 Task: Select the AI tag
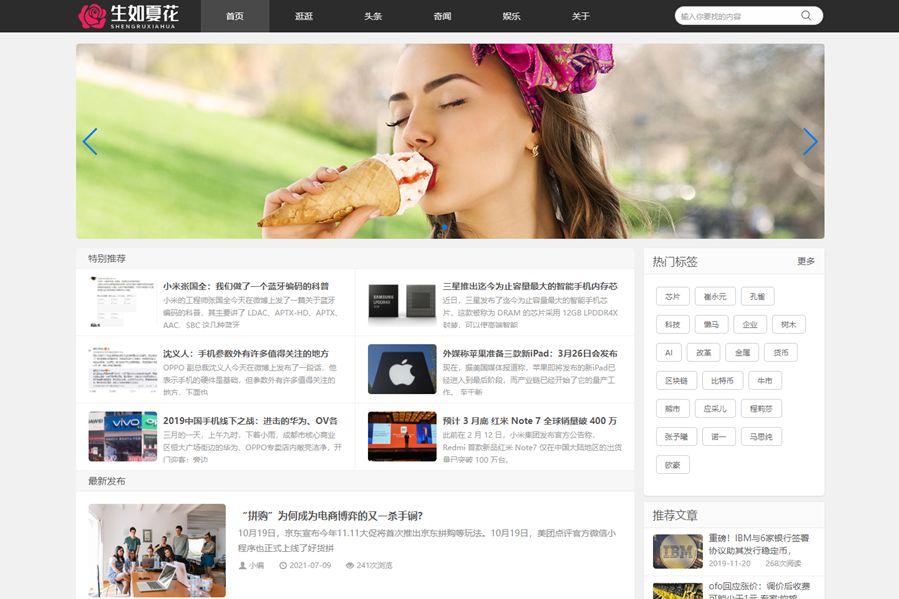tap(669, 353)
